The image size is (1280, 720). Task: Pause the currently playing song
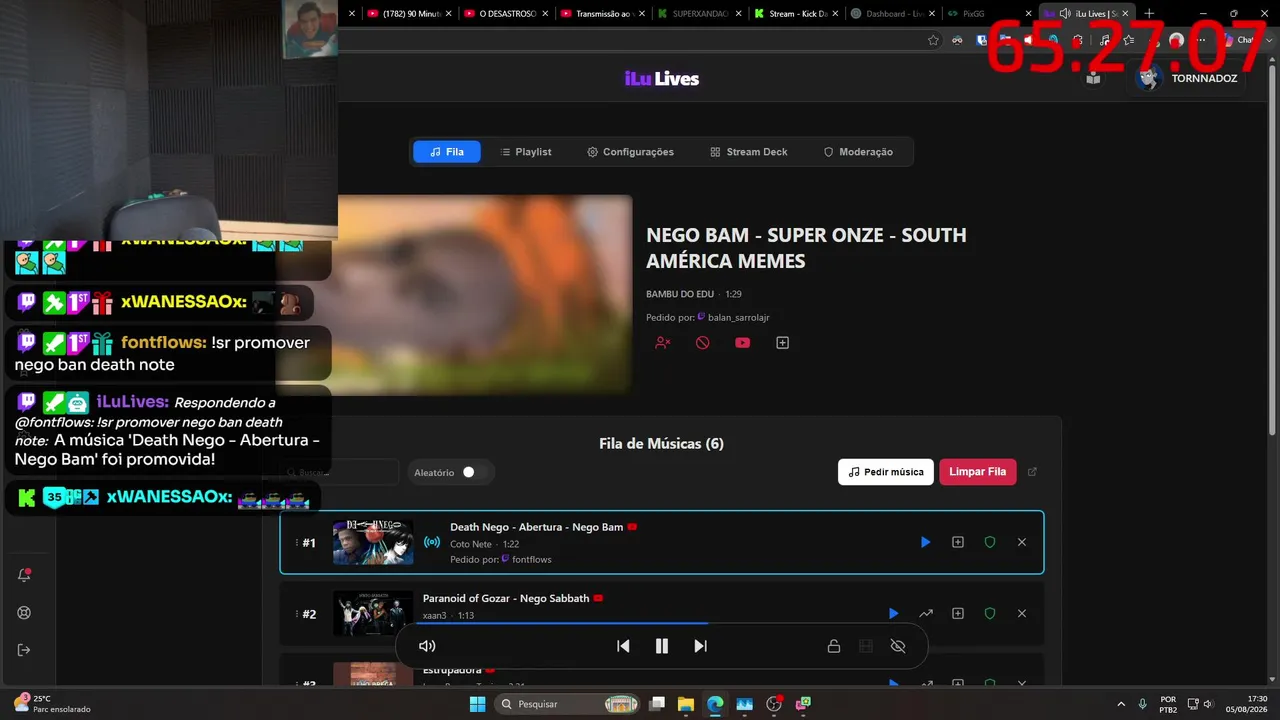pyautogui.click(x=661, y=646)
